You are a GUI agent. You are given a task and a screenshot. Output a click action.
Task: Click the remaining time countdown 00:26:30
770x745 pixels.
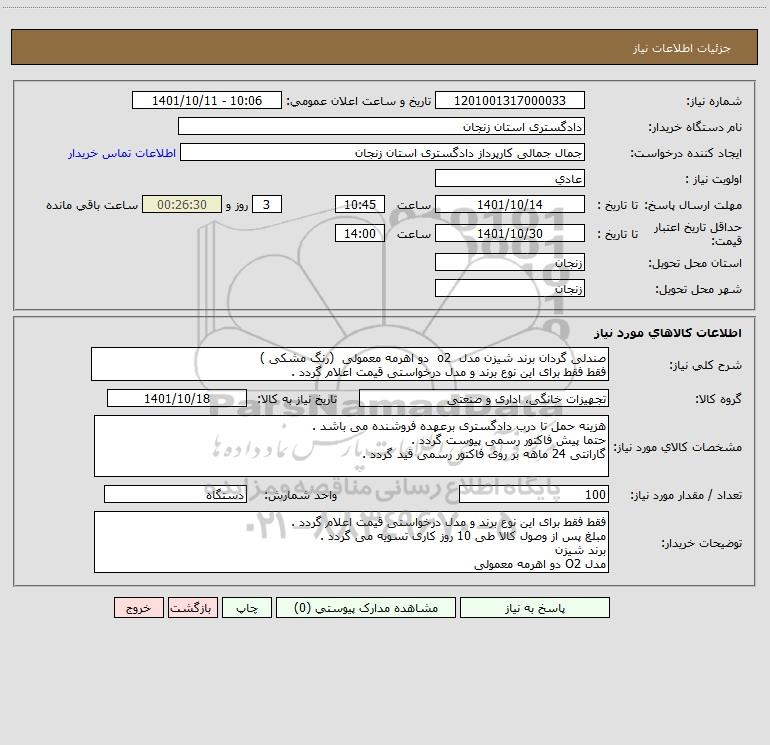(x=182, y=204)
